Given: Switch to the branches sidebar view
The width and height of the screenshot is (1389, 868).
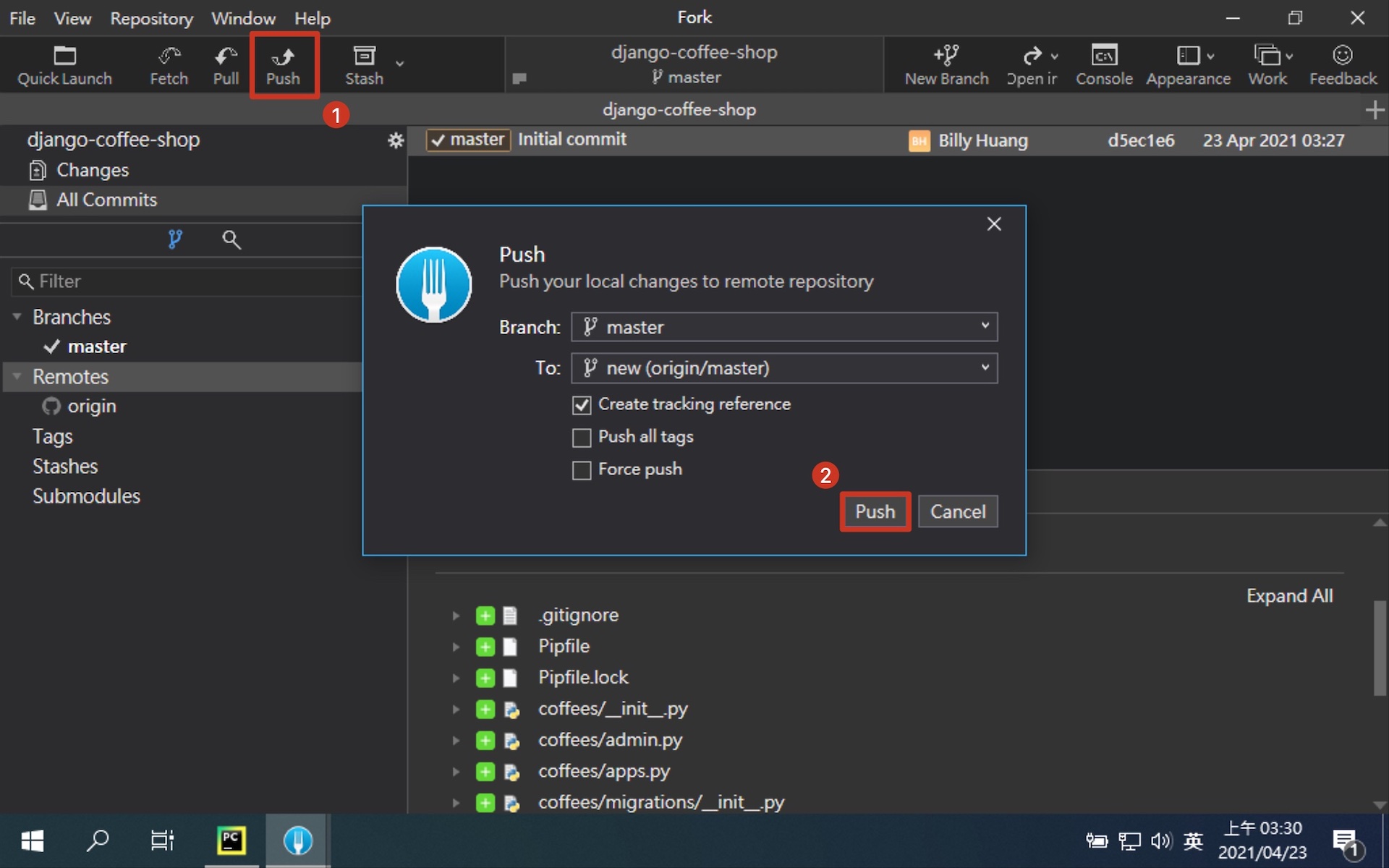Looking at the screenshot, I should click(175, 239).
